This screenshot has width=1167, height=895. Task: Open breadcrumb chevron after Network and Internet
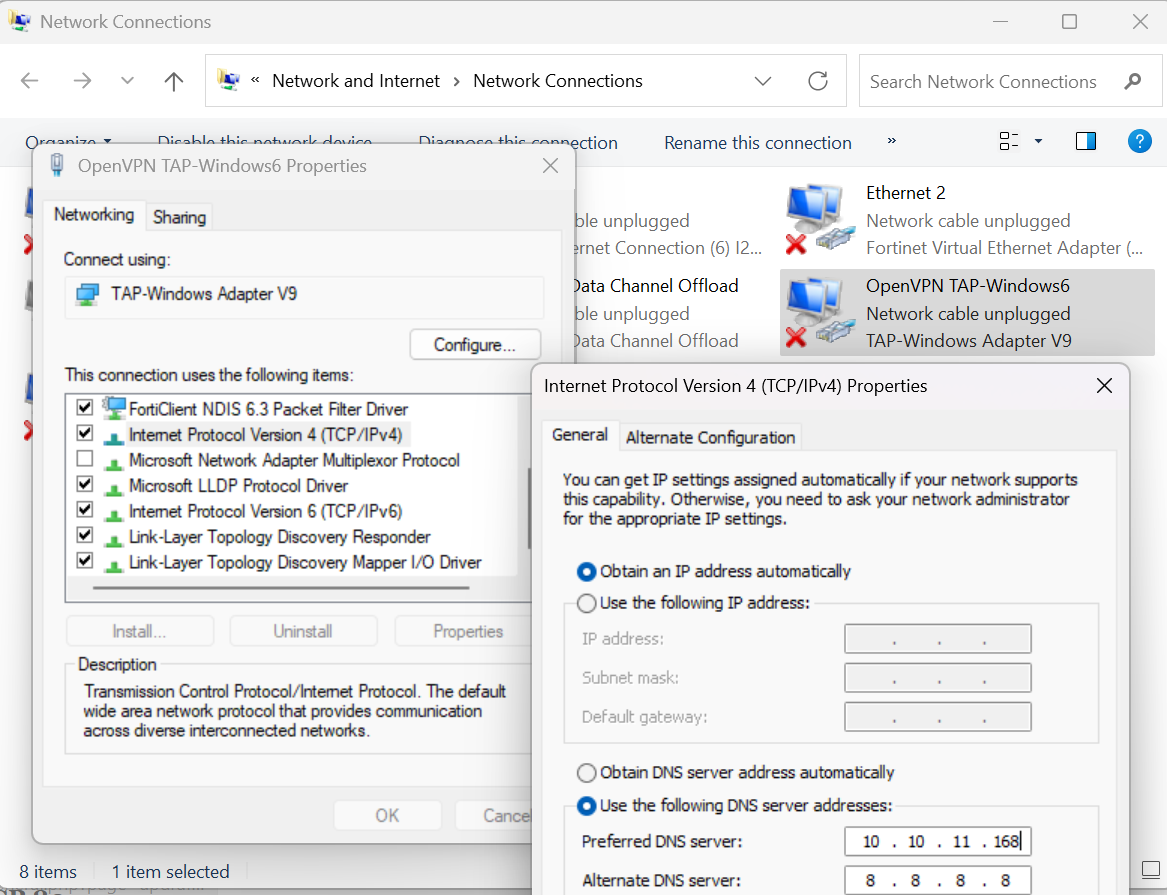457,81
